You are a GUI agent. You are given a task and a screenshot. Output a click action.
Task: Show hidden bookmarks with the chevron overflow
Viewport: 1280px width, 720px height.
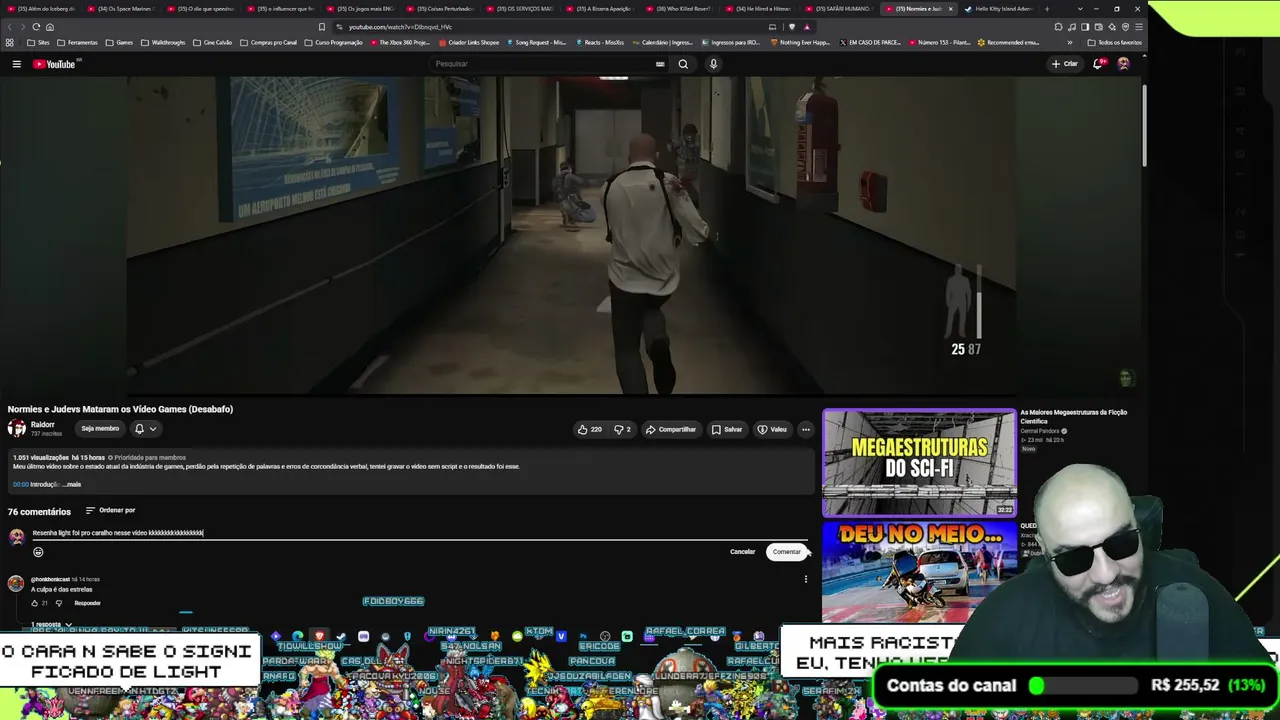(x=1070, y=43)
